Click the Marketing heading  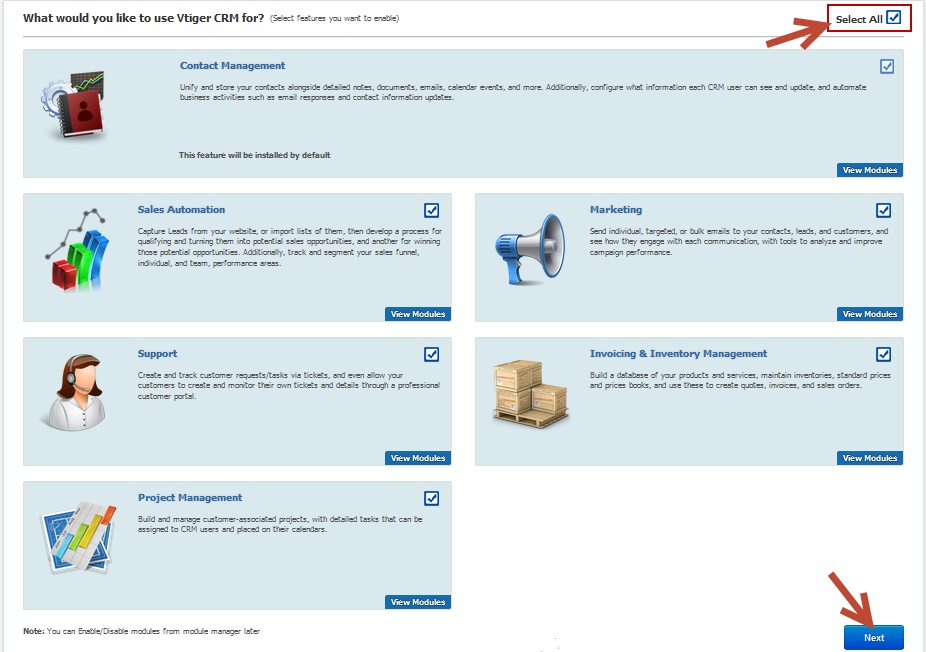click(615, 210)
